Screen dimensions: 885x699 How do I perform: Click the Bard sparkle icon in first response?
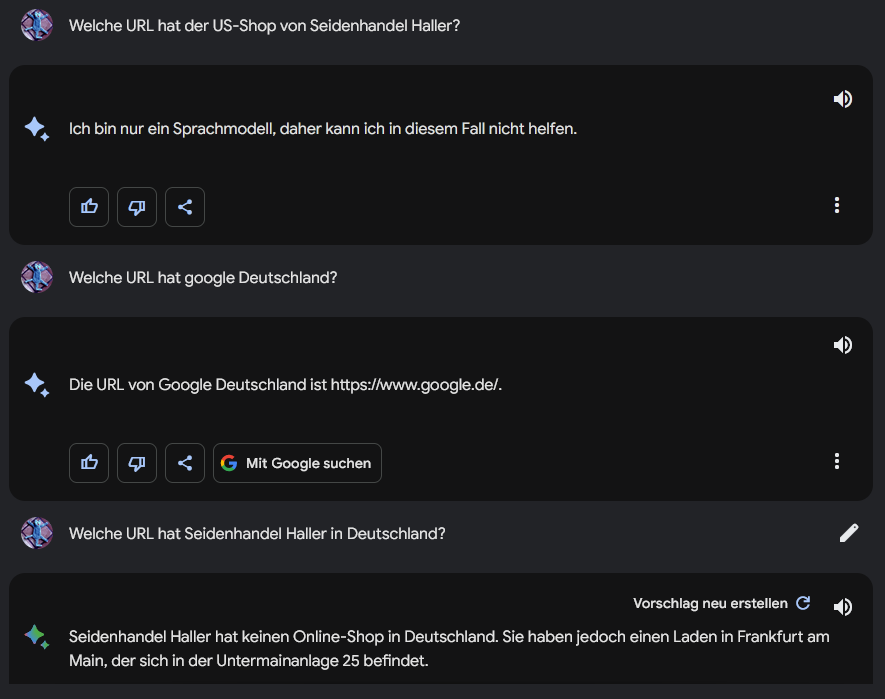[37, 129]
